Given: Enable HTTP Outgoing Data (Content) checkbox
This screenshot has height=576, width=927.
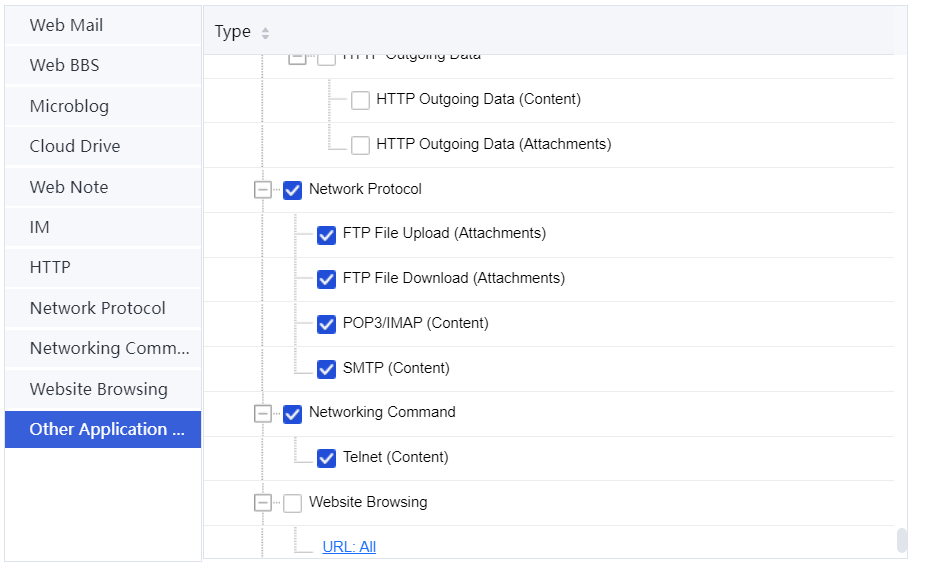Looking at the screenshot, I should click(x=360, y=100).
